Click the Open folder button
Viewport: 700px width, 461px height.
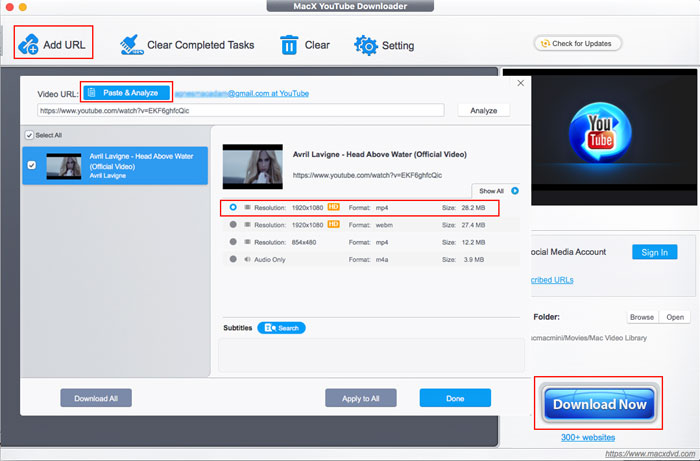pos(675,317)
